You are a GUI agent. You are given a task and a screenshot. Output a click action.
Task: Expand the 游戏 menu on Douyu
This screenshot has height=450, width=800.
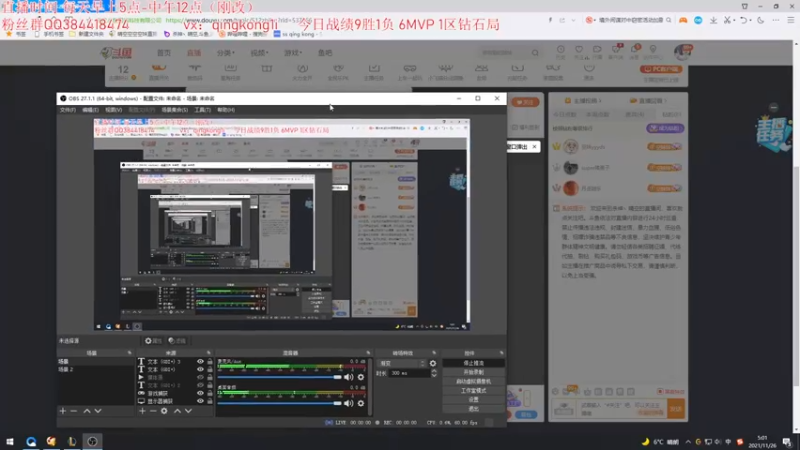[293, 53]
